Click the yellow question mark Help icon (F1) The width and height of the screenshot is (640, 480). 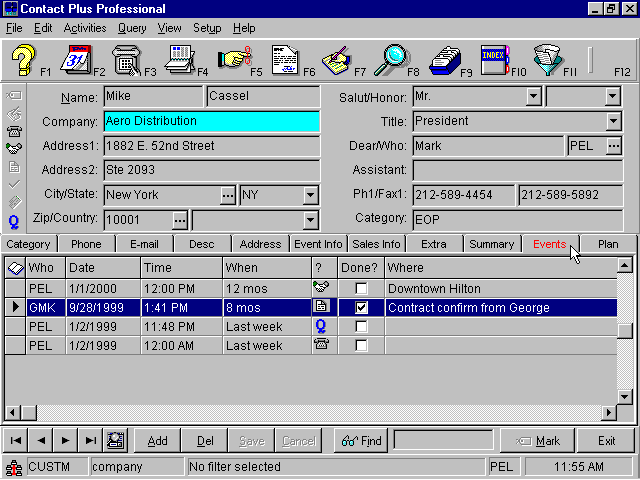coord(24,60)
